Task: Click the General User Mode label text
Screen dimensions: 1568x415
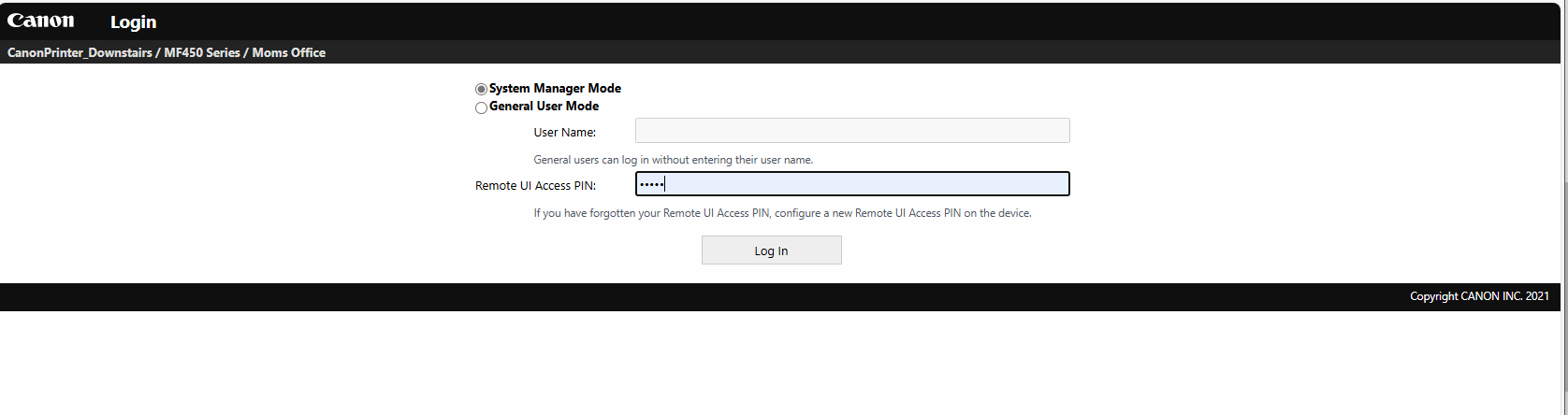Action: (544, 106)
